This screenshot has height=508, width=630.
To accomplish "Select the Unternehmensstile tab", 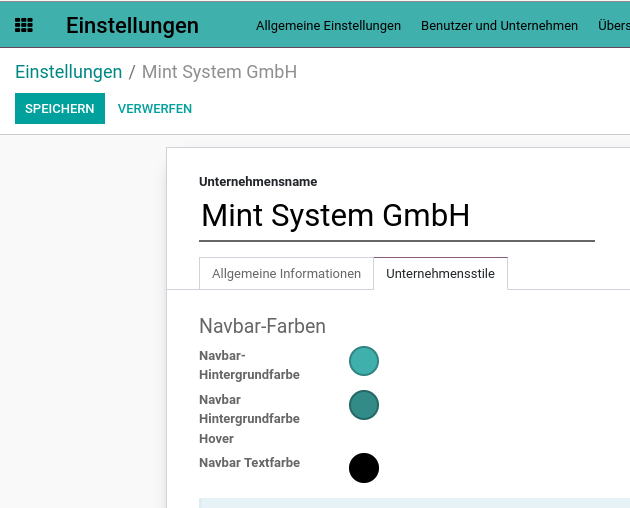I will (x=440, y=274).
